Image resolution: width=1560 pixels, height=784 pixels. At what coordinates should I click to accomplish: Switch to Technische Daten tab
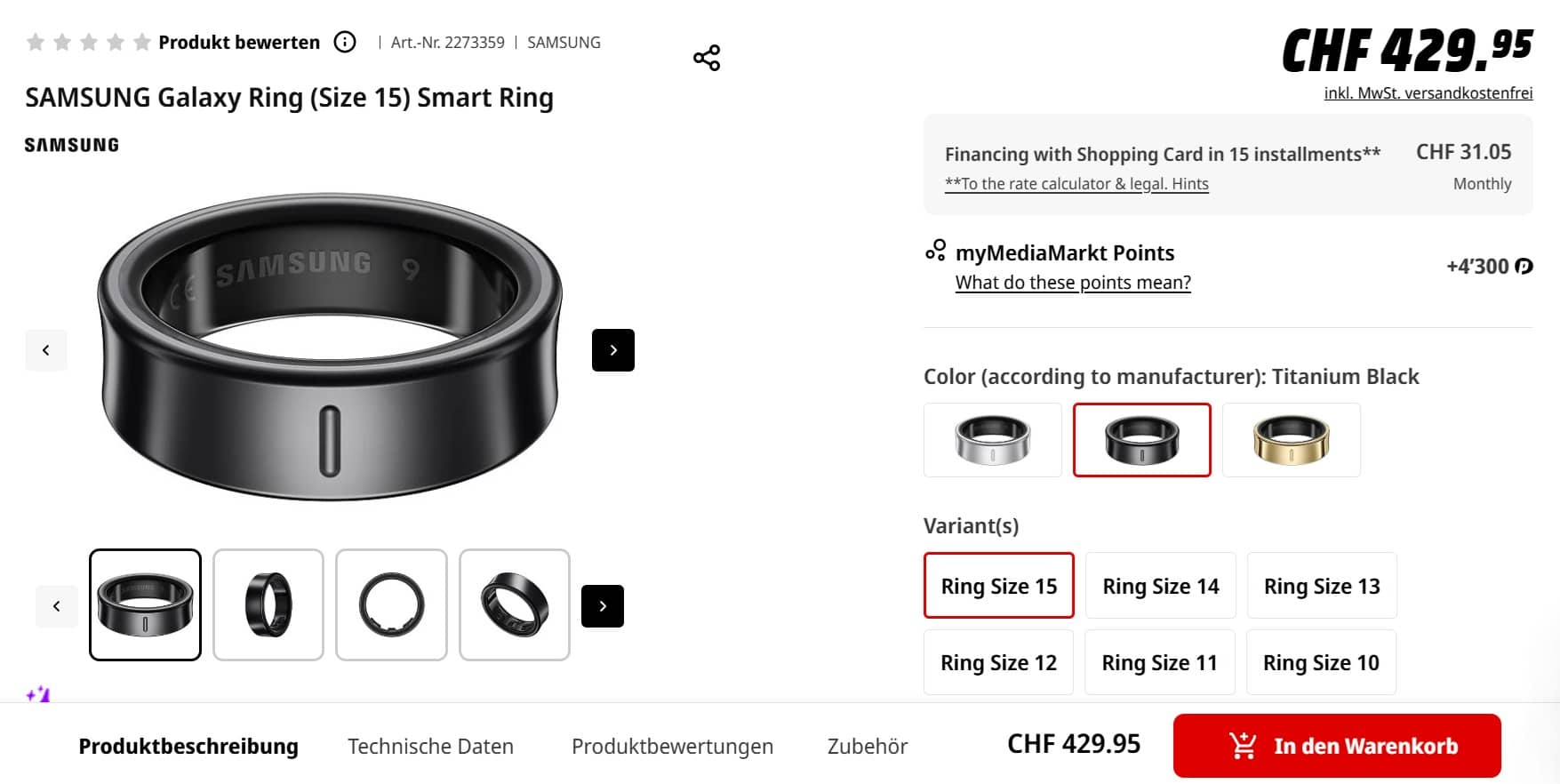pyautogui.click(x=430, y=746)
